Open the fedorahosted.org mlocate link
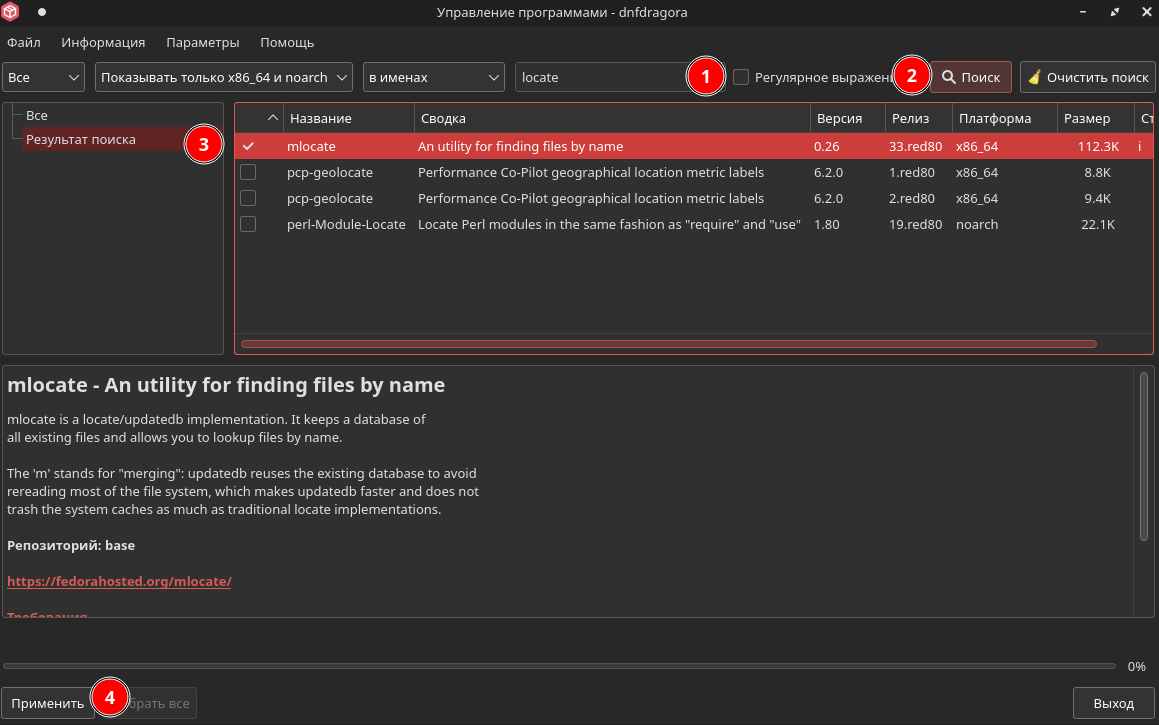1159x725 pixels. [x=119, y=581]
